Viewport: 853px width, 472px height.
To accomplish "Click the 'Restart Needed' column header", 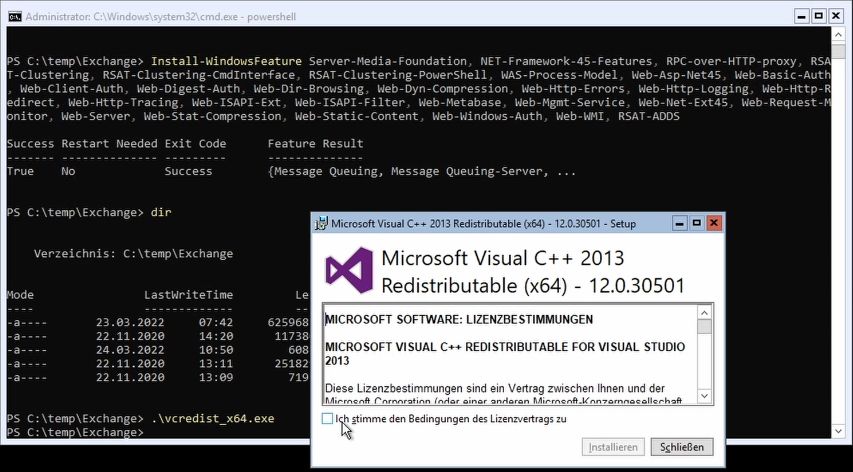I will 109,144.
